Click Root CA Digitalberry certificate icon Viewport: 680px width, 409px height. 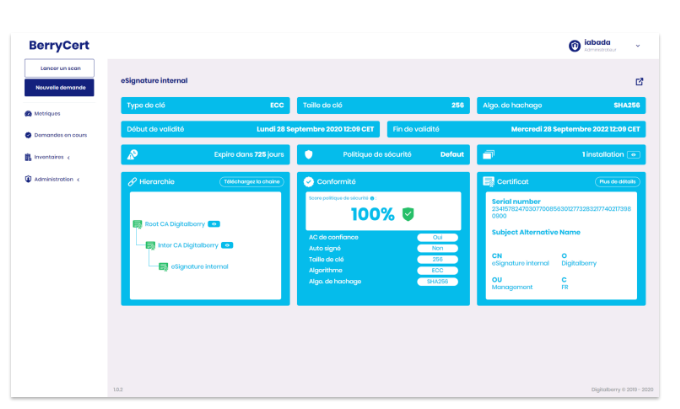(x=137, y=224)
